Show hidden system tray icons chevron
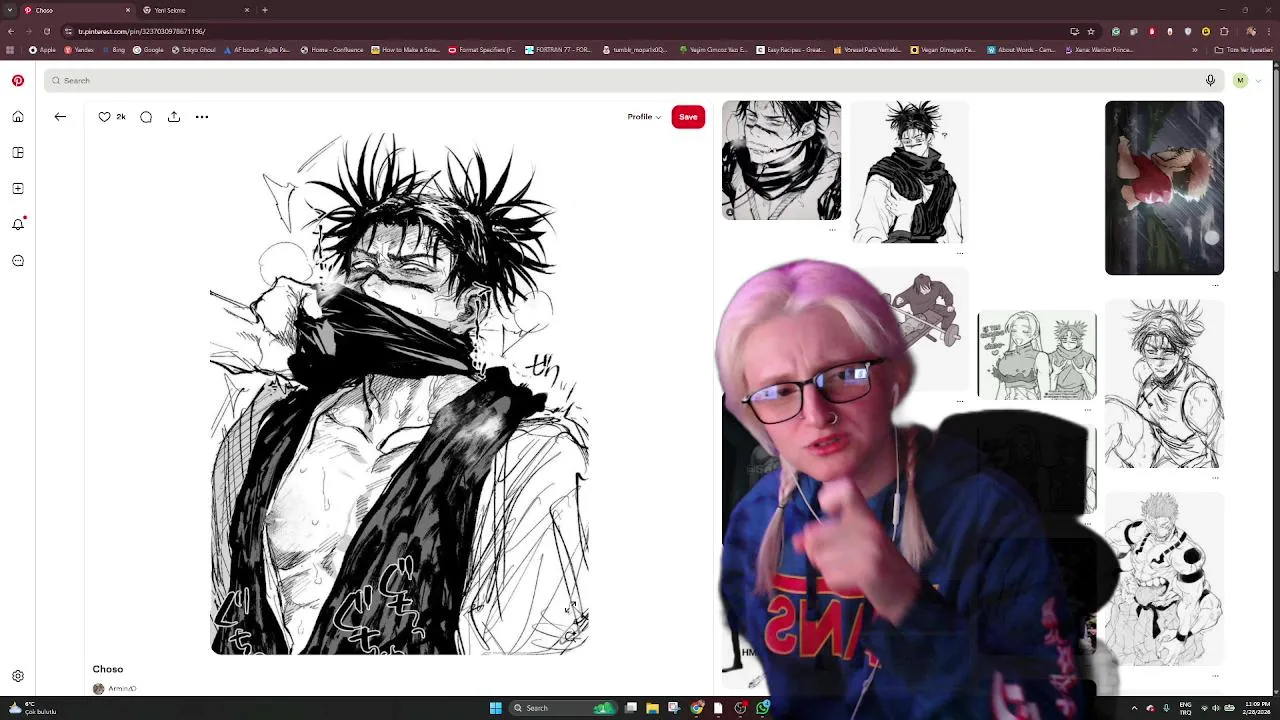The image size is (1280, 720). (x=1134, y=708)
